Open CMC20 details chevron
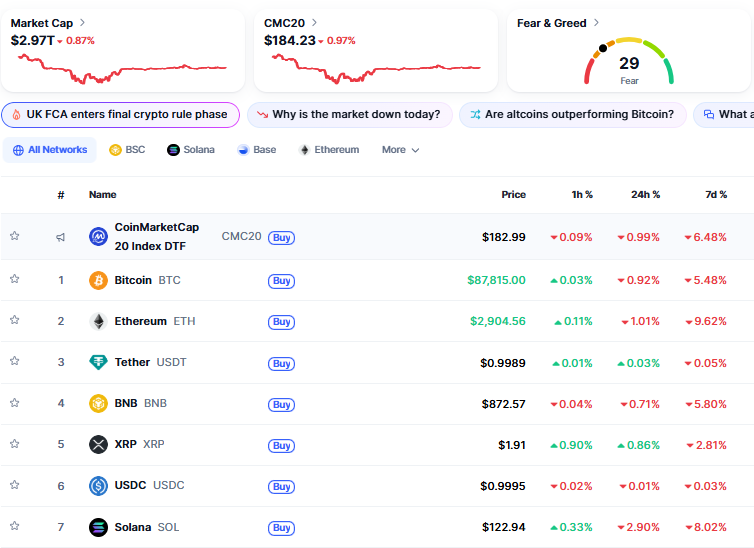754x548 pixels. coord(314,23)
